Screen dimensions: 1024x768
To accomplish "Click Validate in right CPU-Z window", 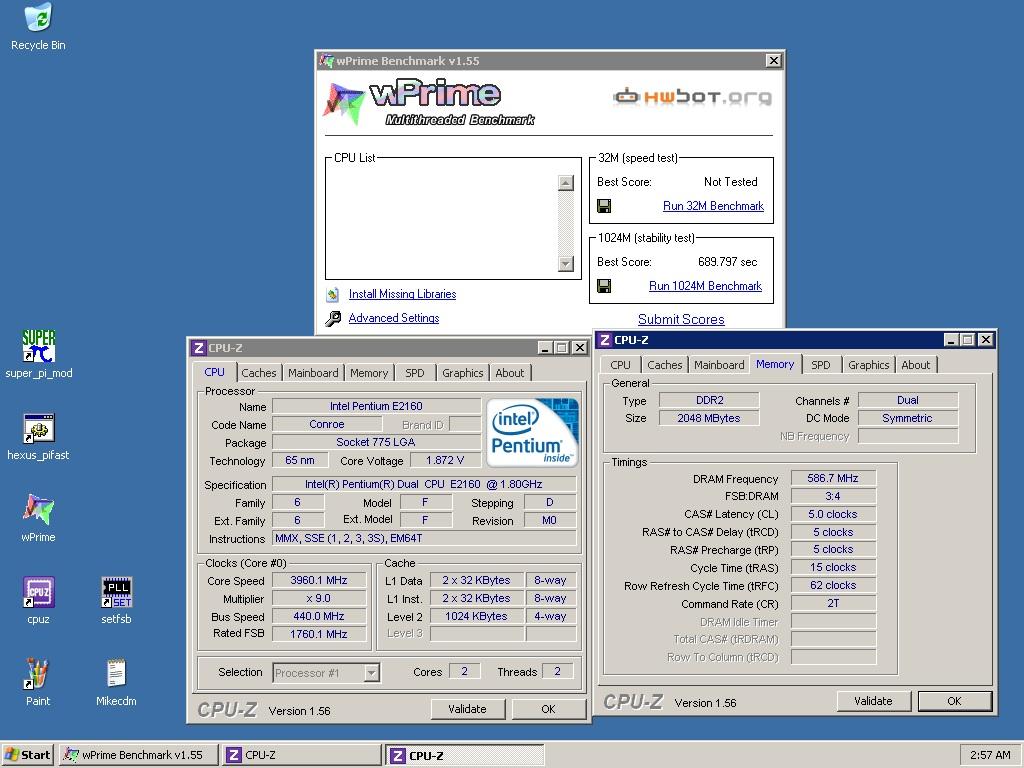I will (x=873, y=701).
